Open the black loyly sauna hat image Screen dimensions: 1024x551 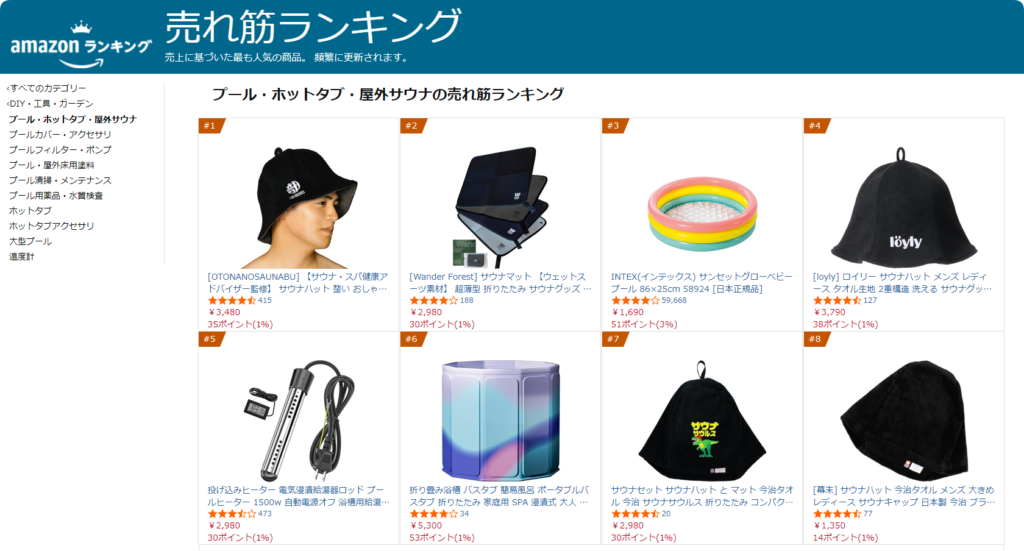coord(904,206)
